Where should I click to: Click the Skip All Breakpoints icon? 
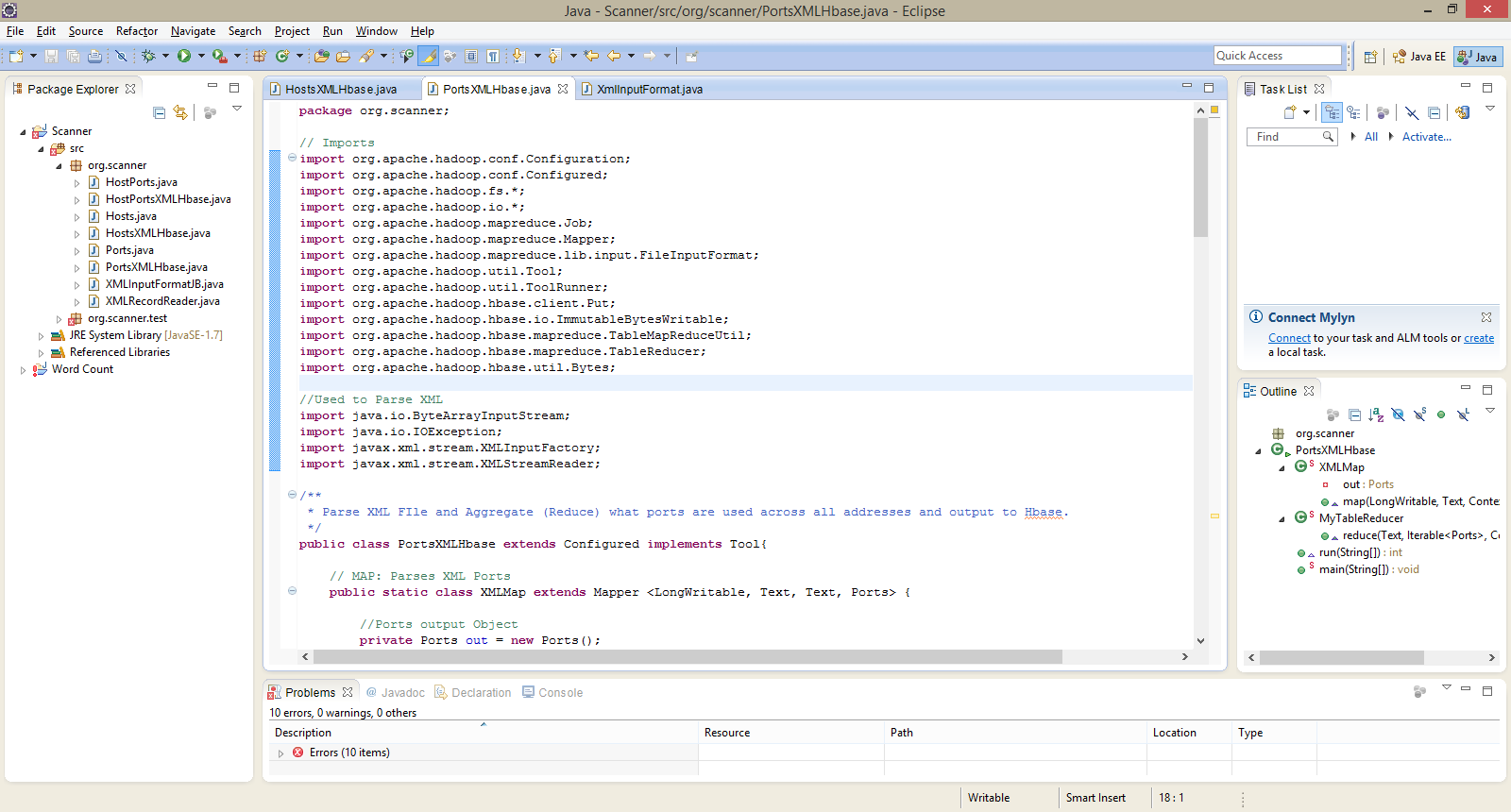(x=121, y=56)
